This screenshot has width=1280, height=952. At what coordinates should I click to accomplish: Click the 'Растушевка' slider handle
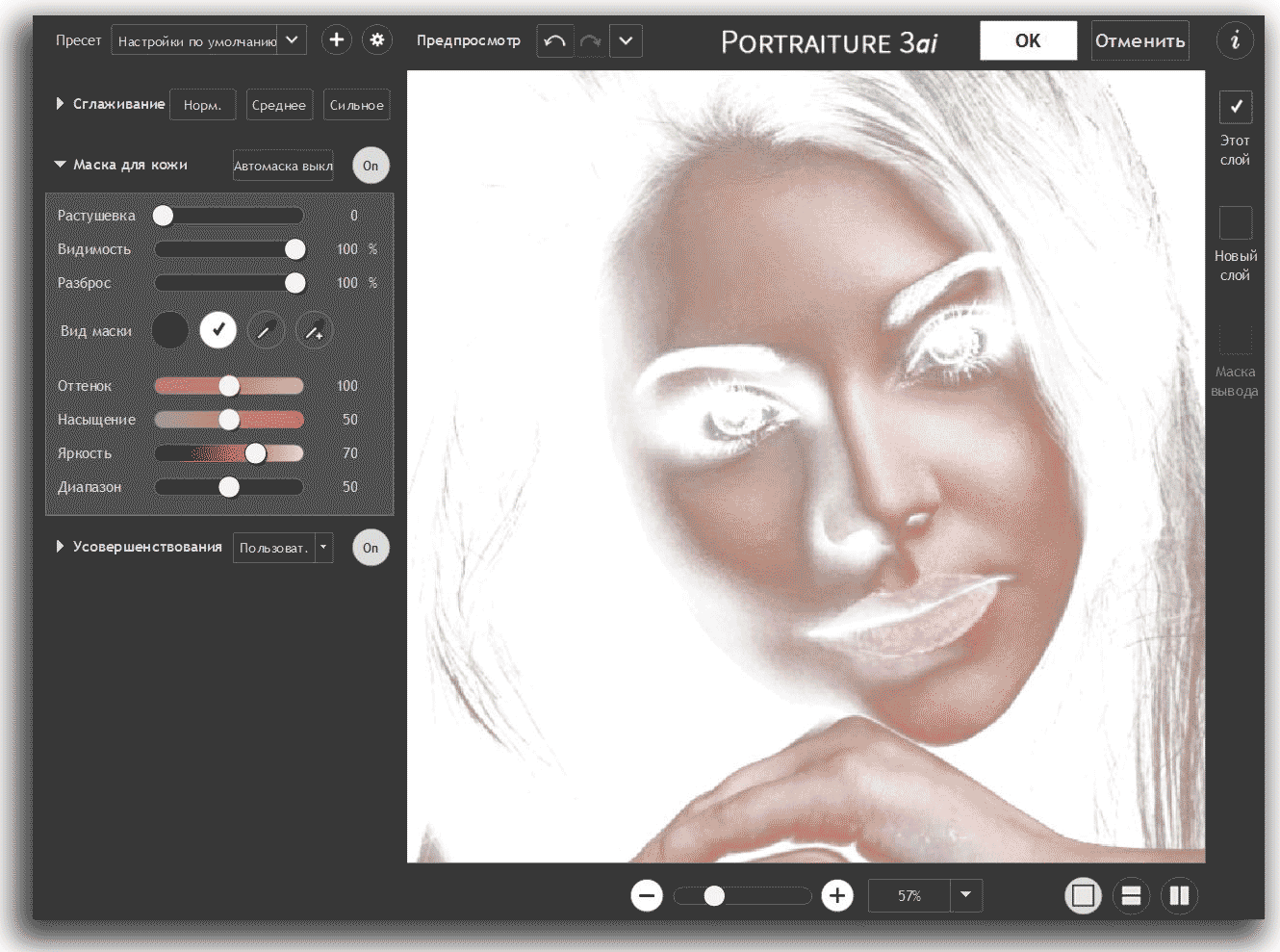point(164,216)
